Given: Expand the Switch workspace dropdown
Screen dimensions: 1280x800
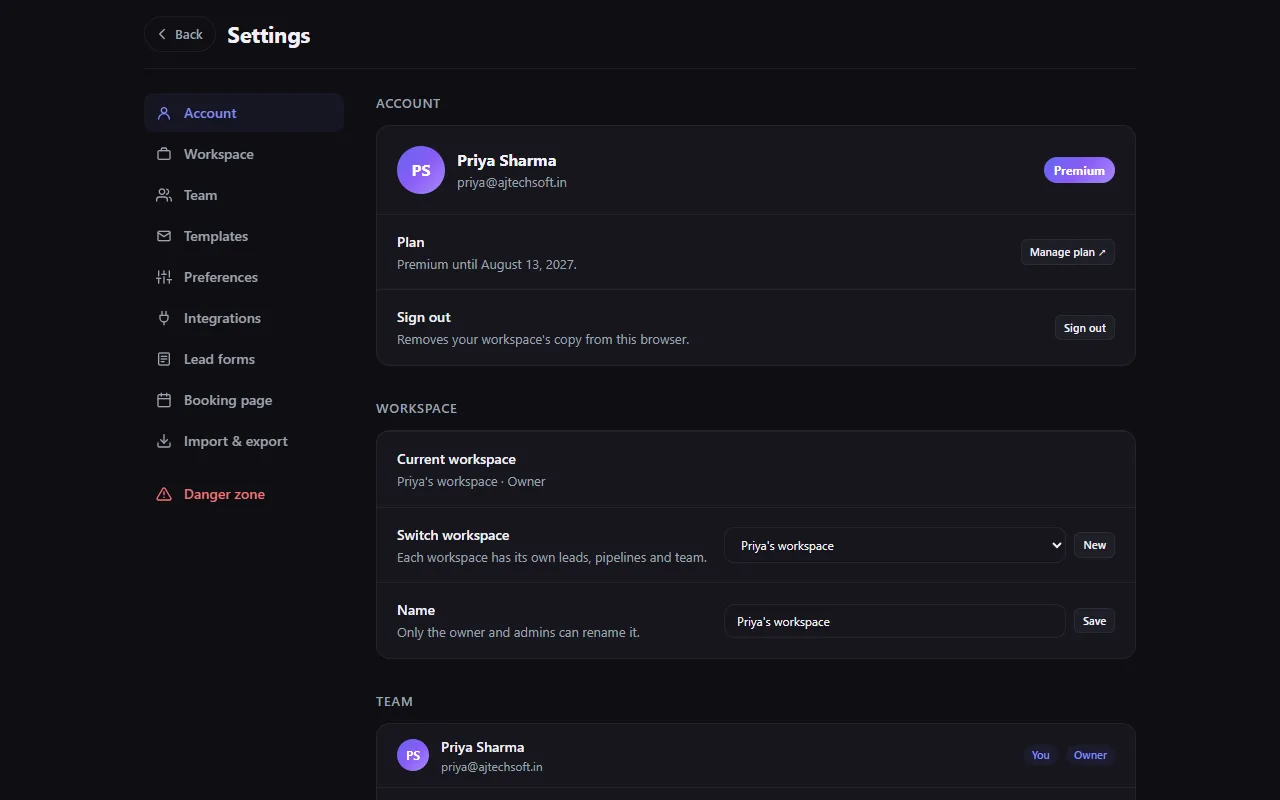Looking at the screenshot, I should click(x=894, y=545).
